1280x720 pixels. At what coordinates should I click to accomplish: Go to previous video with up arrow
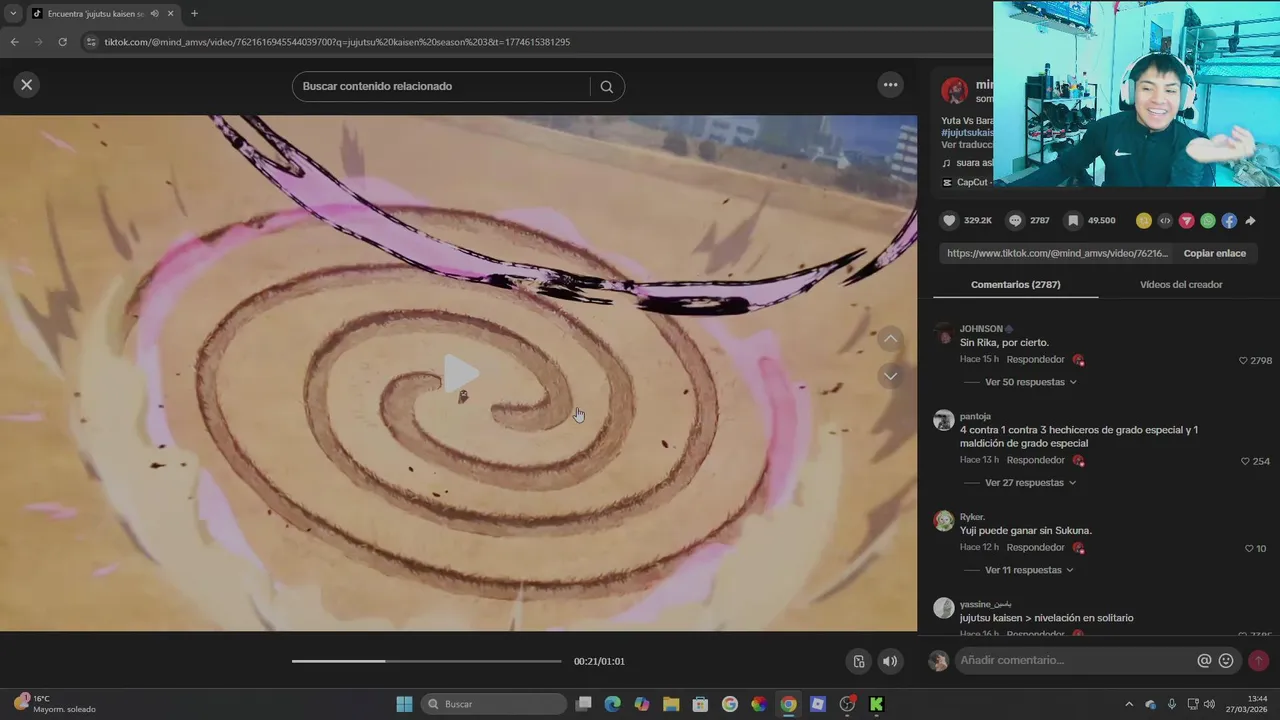(x=890, y=339)
